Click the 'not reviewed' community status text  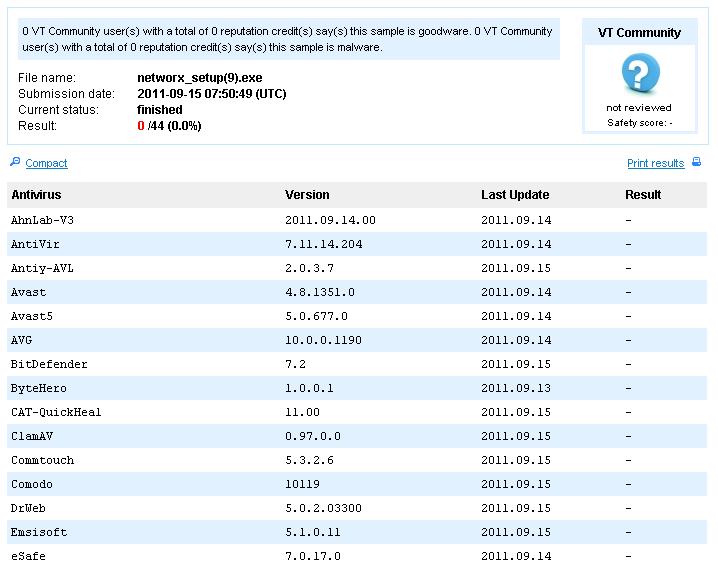(x=639, y=107)
